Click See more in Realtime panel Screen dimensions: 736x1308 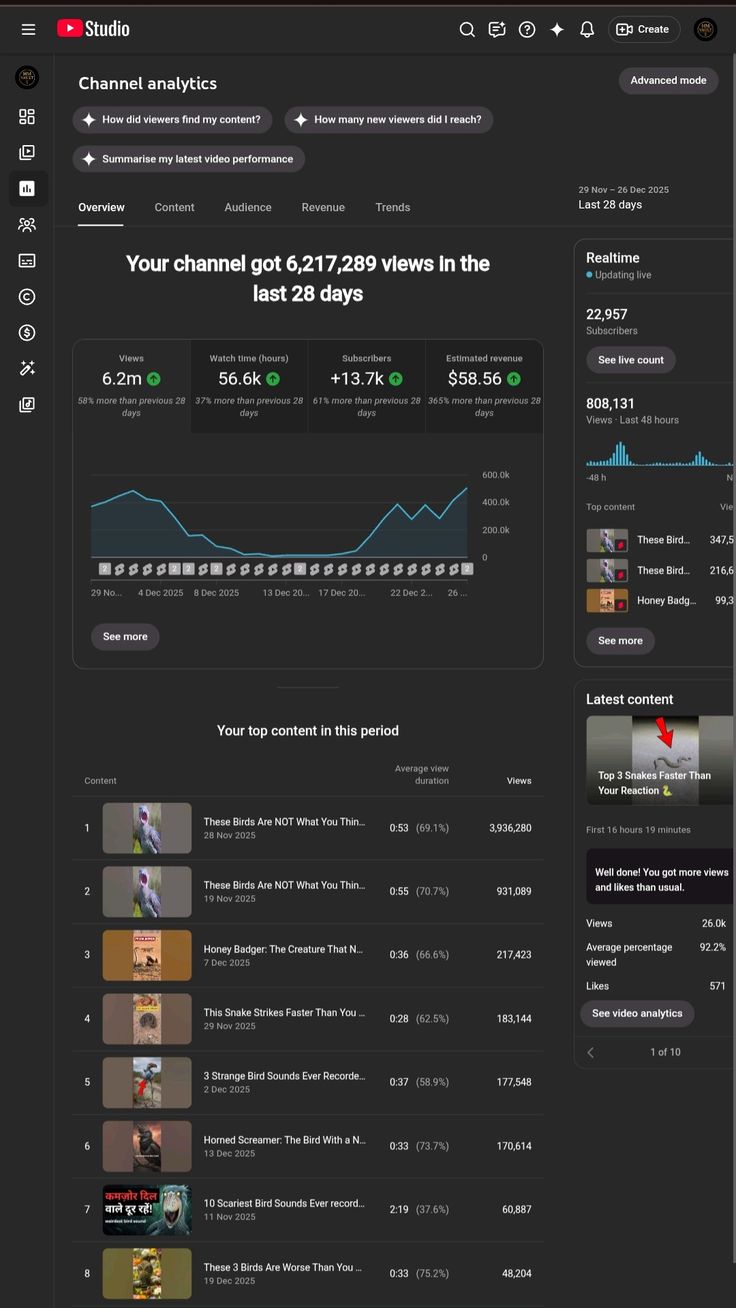pos(620,641)
